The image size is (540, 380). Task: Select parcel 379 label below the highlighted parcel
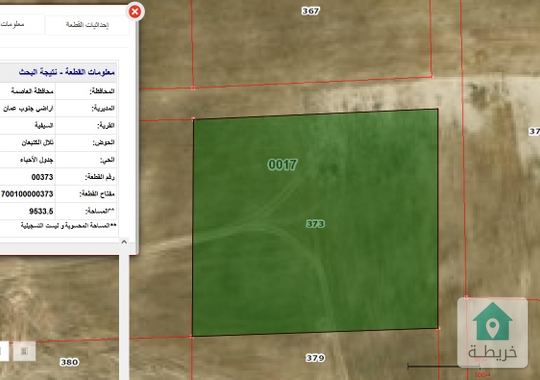tap(315, 358)
